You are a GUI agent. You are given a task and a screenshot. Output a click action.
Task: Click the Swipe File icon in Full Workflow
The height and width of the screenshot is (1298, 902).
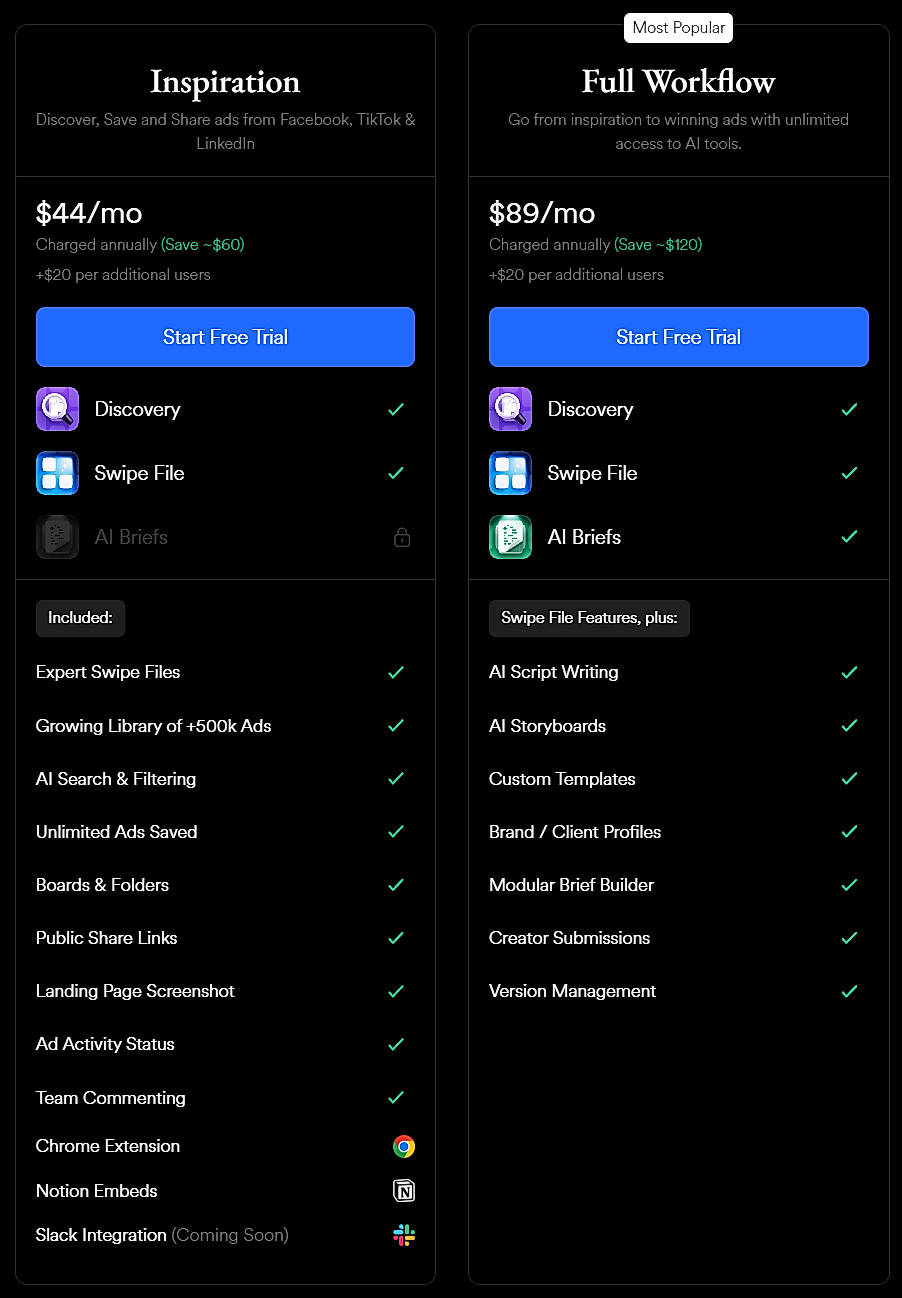[x=510, y=473]
